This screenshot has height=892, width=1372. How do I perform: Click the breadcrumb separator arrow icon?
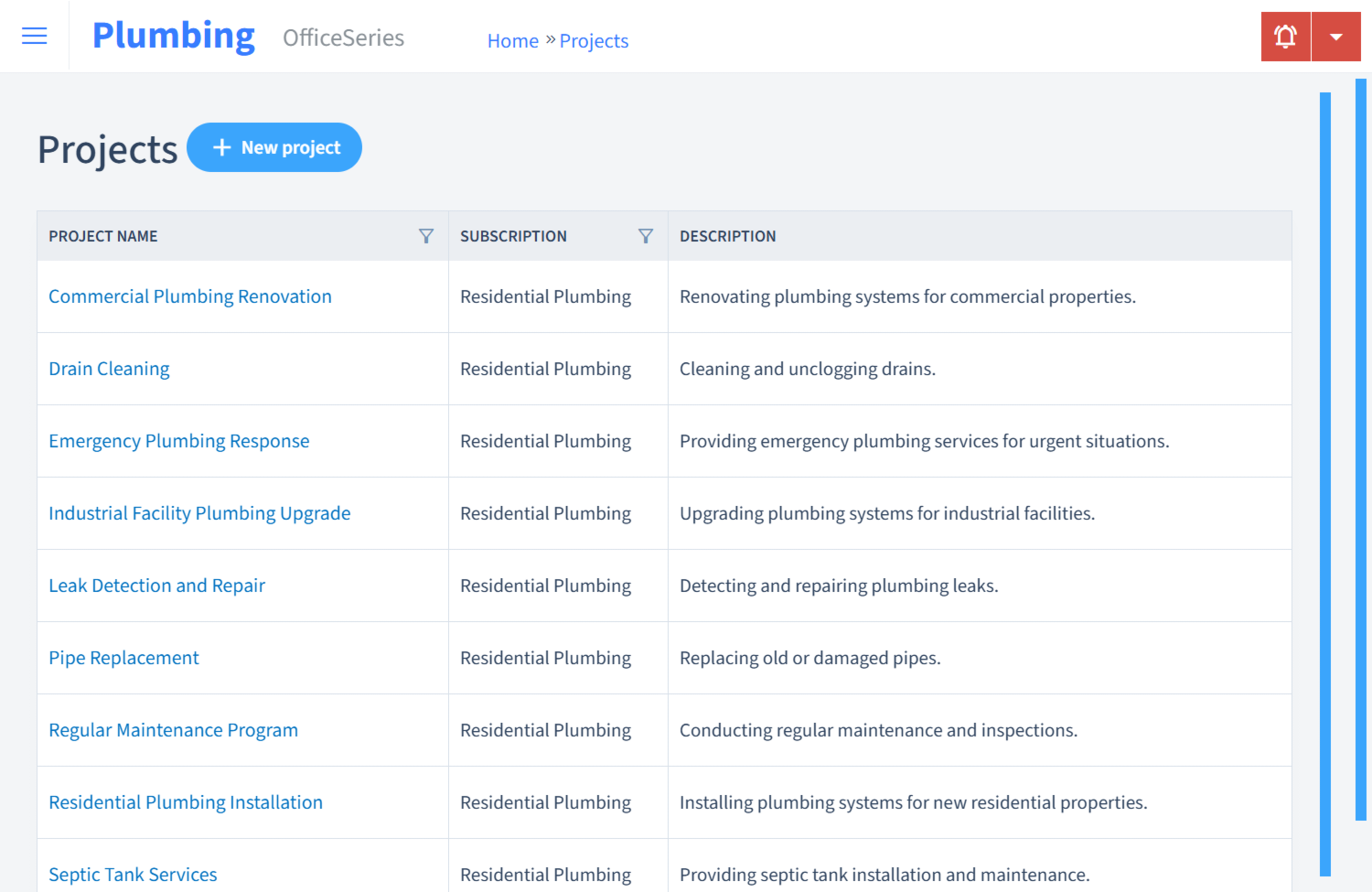click(x=553, y=39)
